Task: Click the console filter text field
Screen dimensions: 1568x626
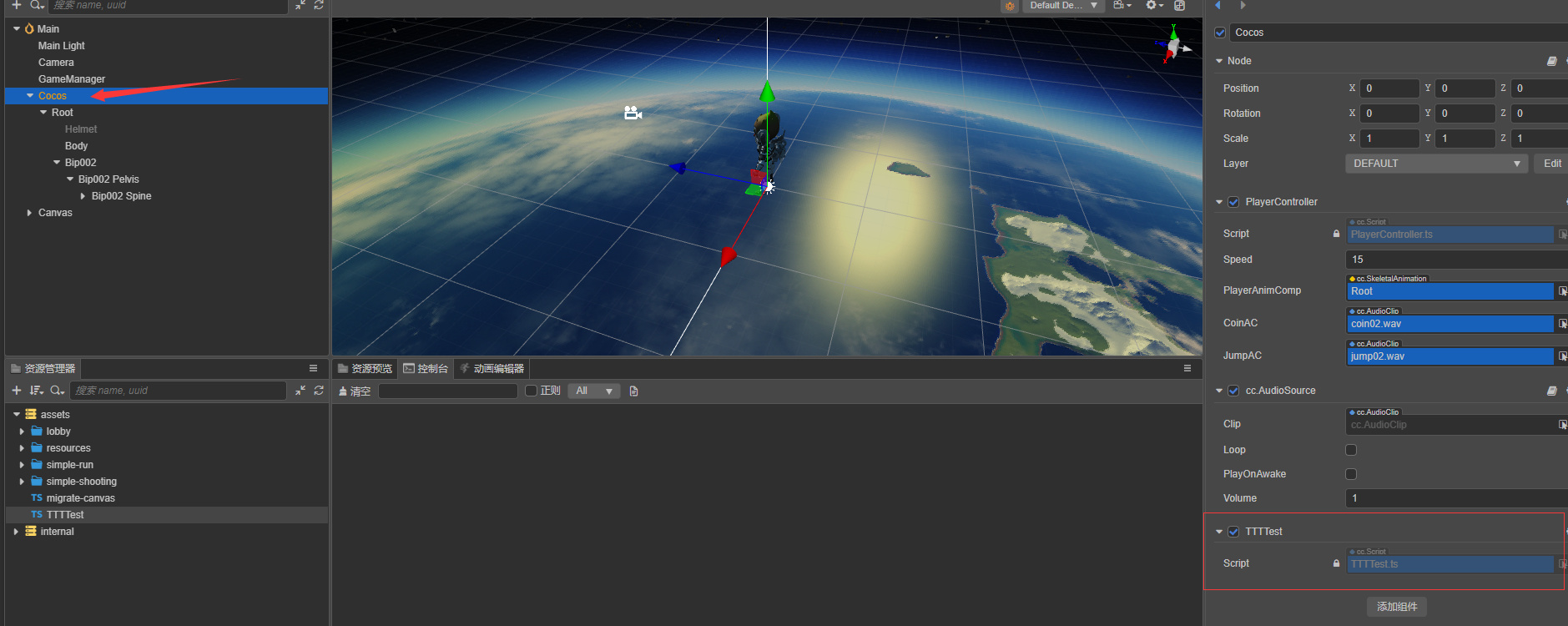Action: 448,391
